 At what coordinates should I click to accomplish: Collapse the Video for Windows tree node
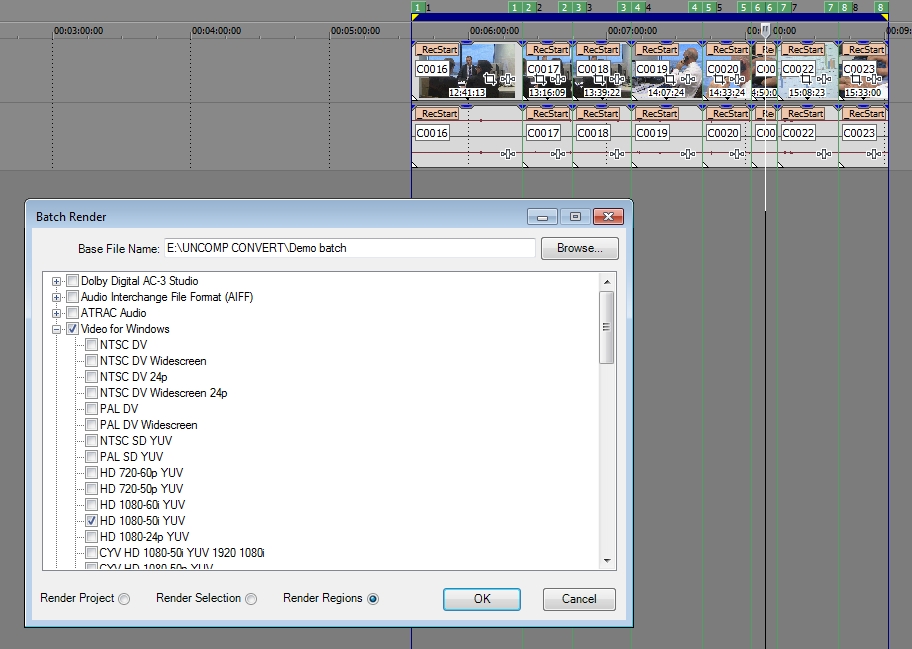point(57,329)
